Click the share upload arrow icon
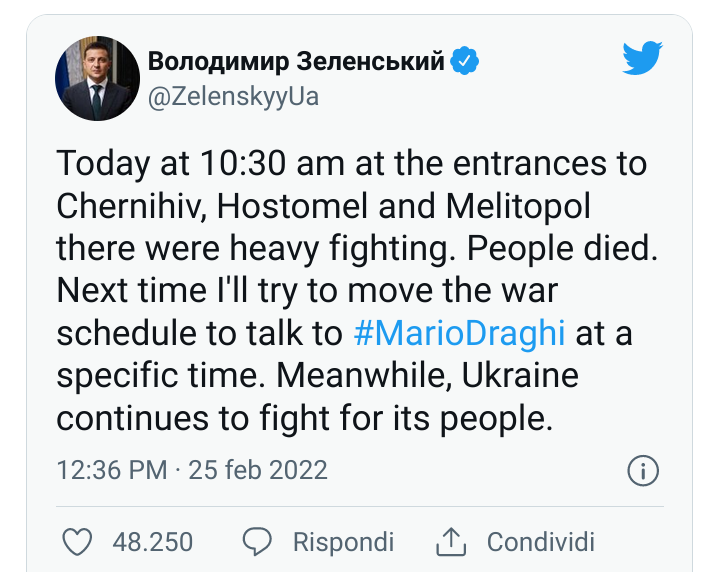 452,542
